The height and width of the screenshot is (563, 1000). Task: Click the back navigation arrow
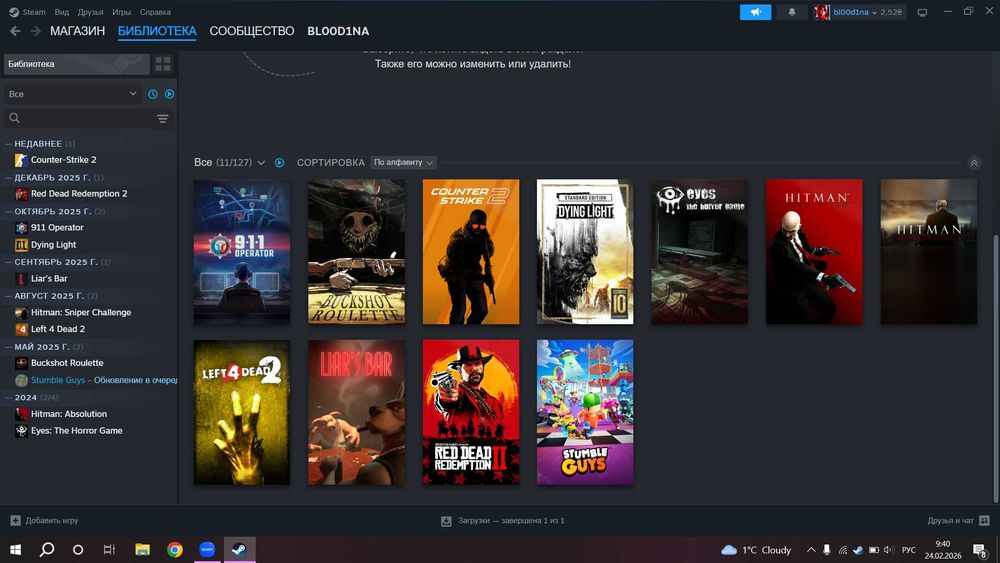tap(15, 31)
